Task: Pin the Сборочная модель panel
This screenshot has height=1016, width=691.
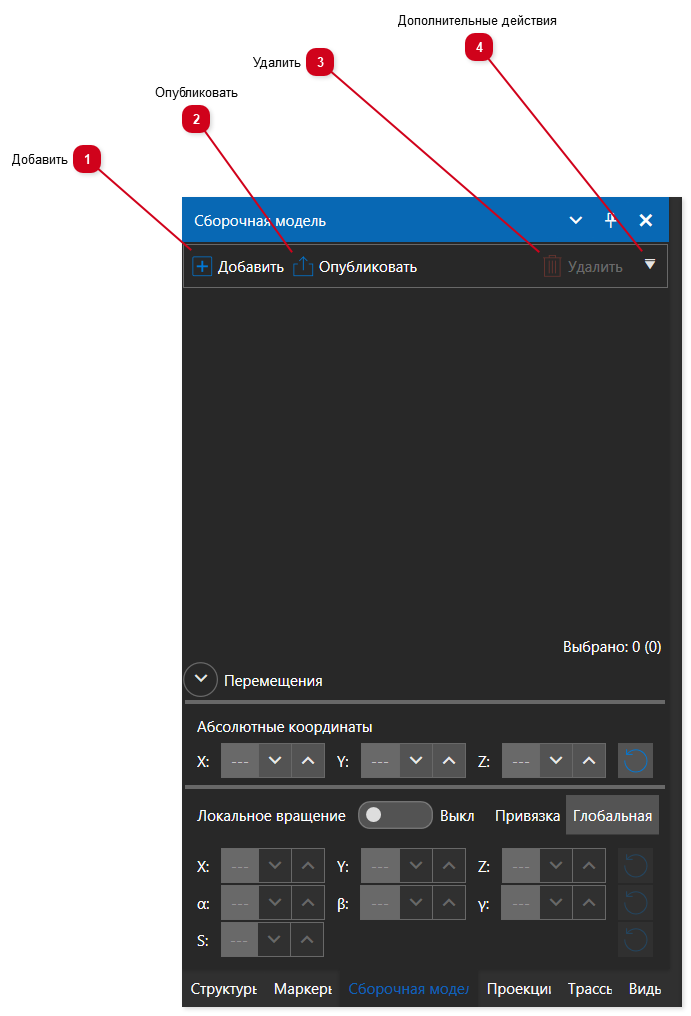Action: tap(610, 221)
